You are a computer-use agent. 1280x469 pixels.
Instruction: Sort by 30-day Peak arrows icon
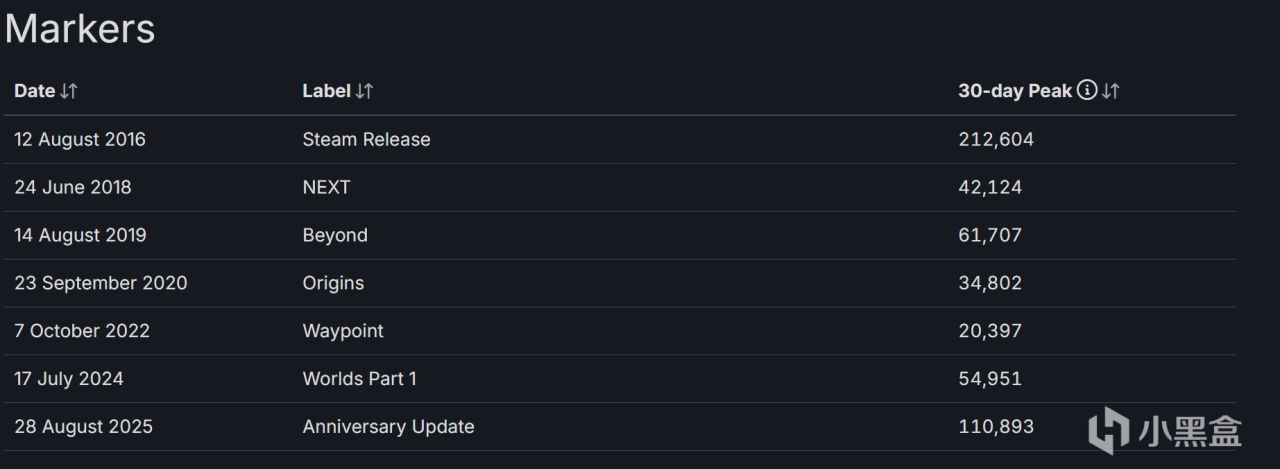pyautogui.click(x=1111, y=91)
